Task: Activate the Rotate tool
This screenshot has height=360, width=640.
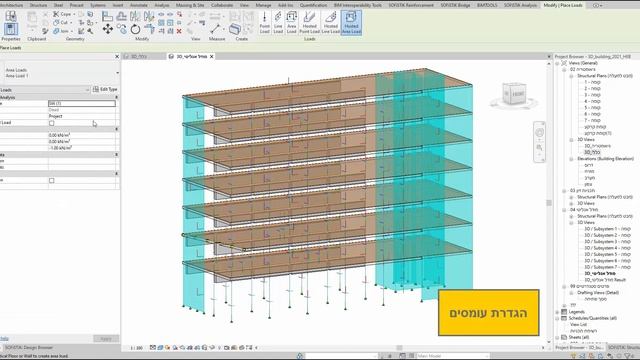Action: tap(135, 29)
